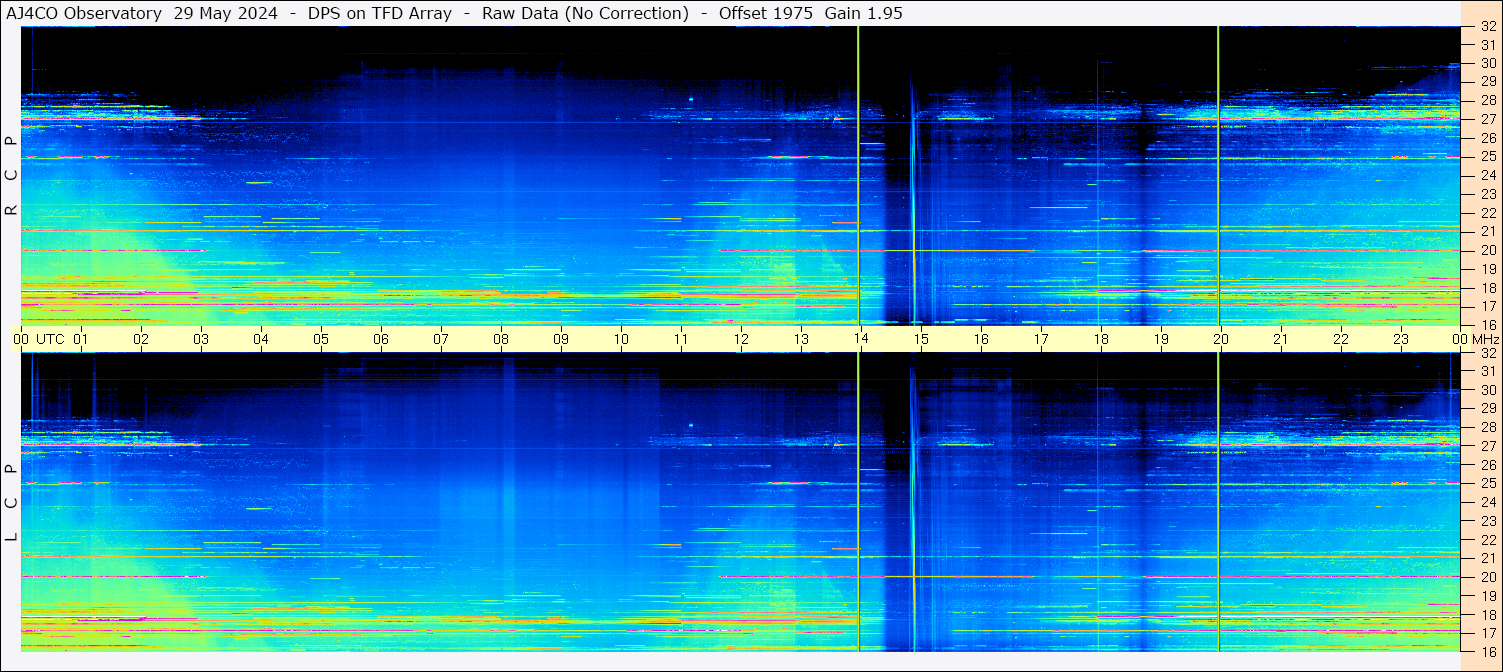Click the 17 MHz label on the LCP frequency scale

pyautogui.click(x=1487, y=632)
